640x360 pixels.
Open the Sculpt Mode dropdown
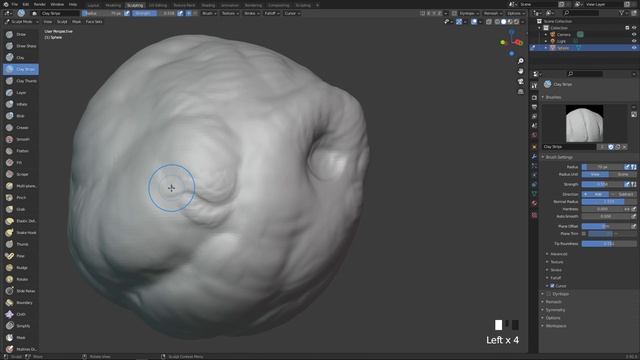click(21, 22)
